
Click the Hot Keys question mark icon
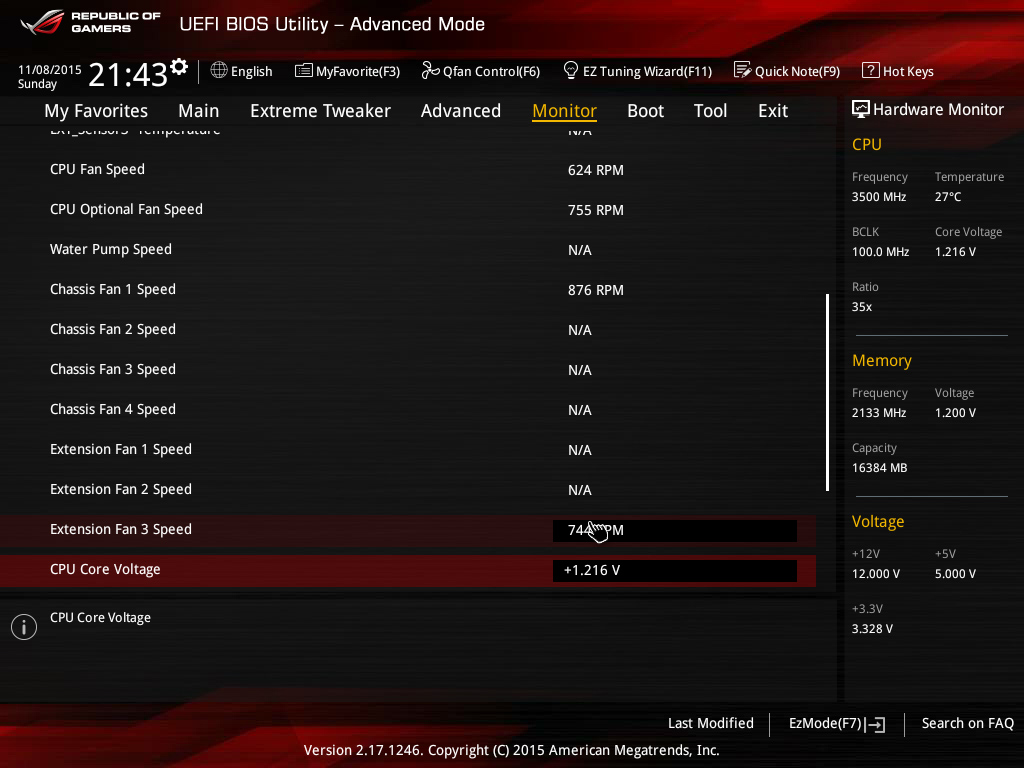click(871, 71)
